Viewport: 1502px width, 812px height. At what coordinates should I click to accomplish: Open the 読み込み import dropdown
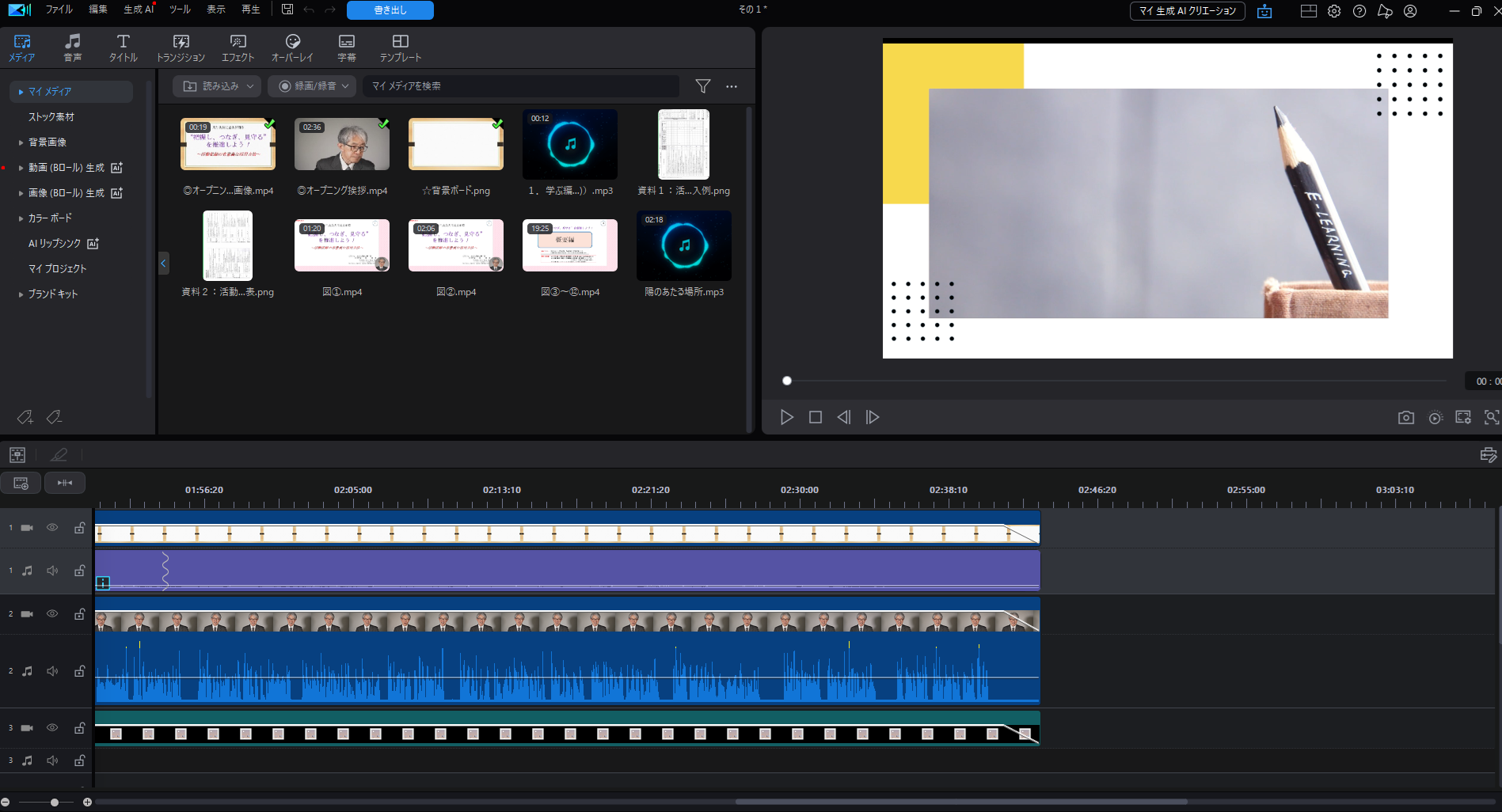click(x=217, y=86)
